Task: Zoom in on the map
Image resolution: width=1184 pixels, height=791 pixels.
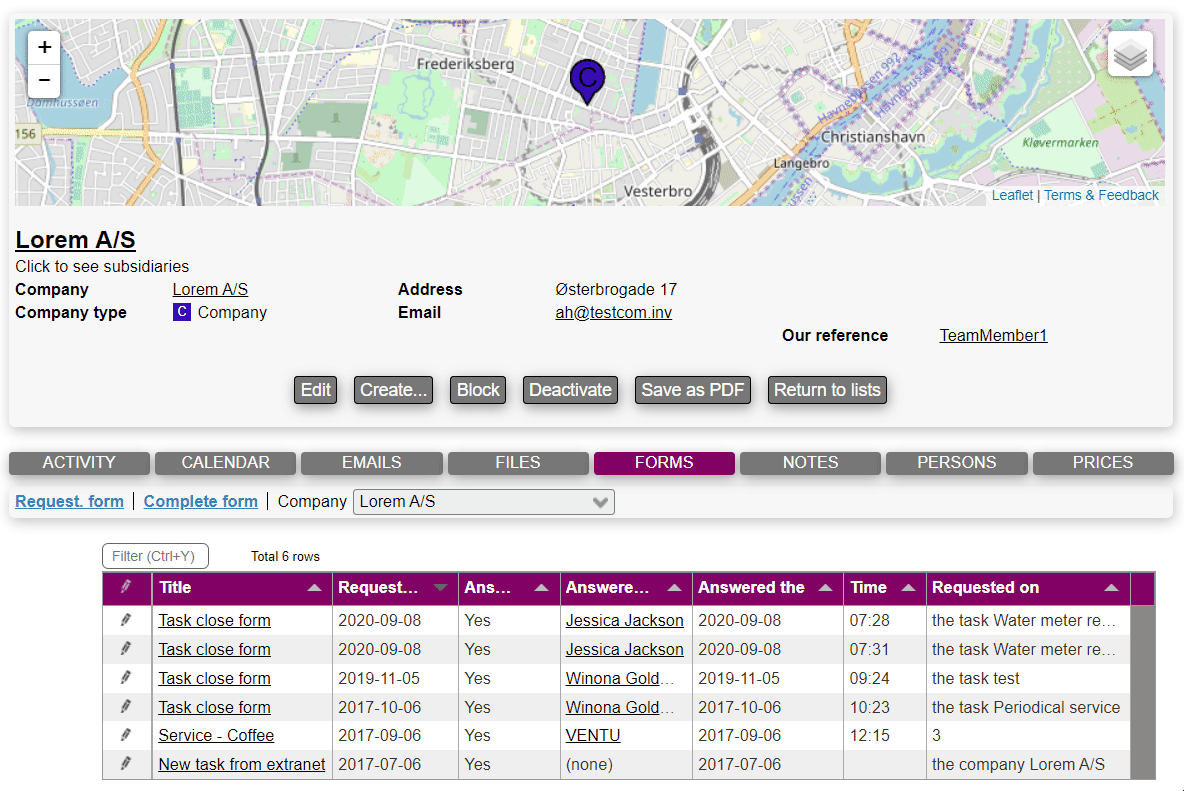Action: click(45, 48)
